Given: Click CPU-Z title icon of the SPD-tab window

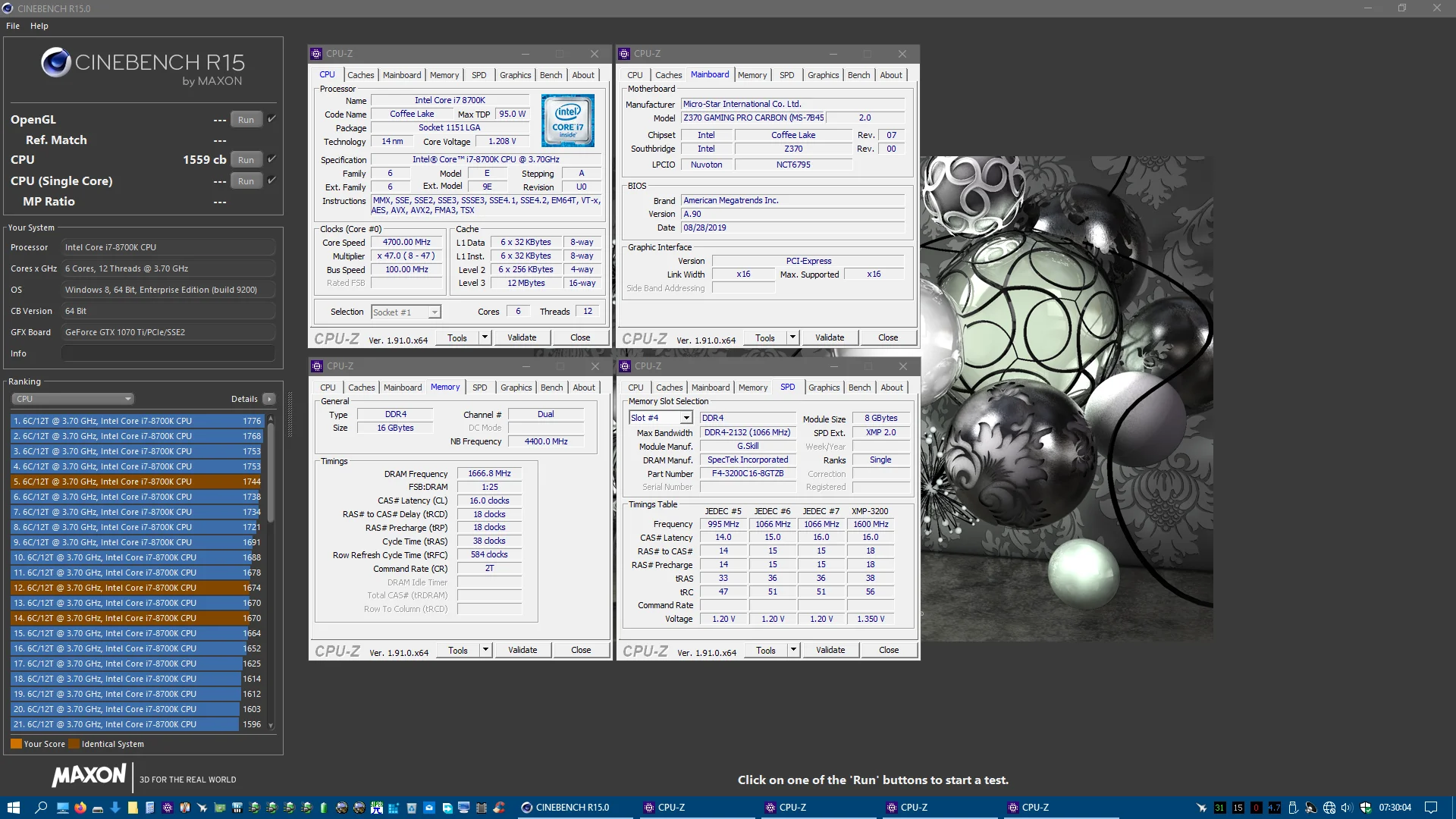Looking at the screenshot, I should (626, 366).
